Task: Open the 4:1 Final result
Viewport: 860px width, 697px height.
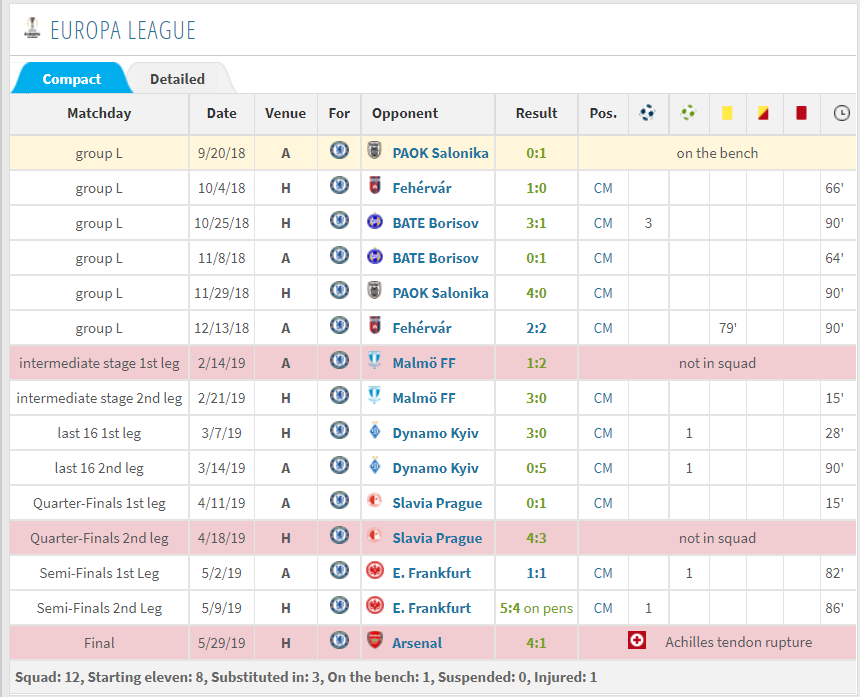Action: click(536, 643)
